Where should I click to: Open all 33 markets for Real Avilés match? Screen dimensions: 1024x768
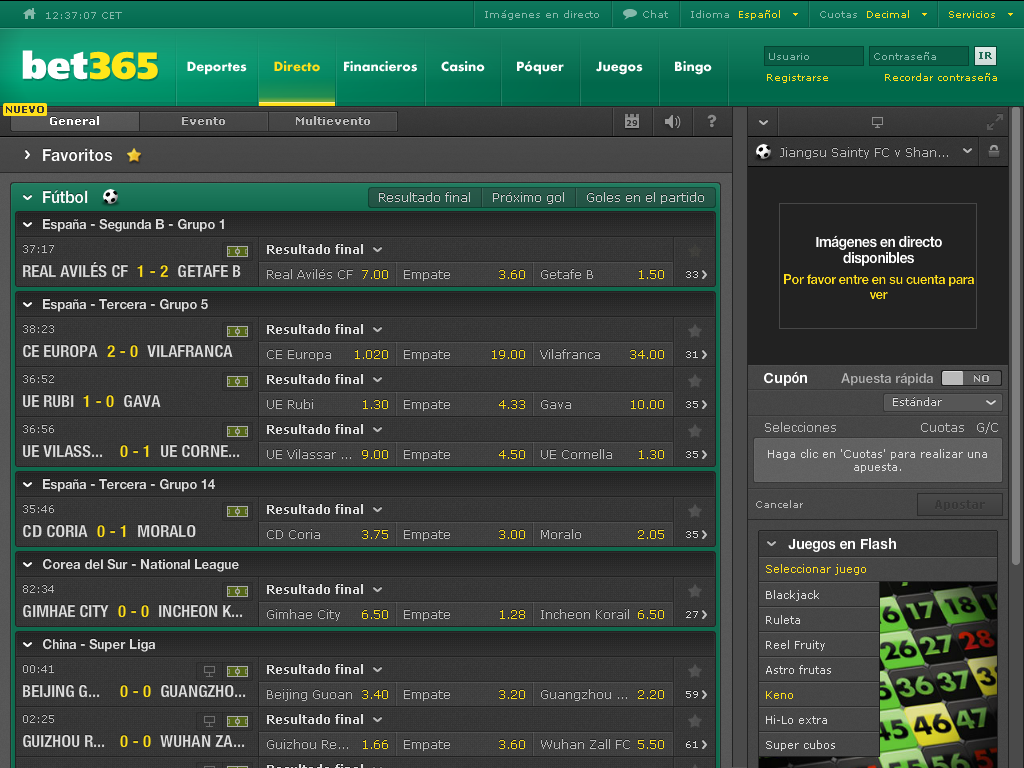click(696, 274)
